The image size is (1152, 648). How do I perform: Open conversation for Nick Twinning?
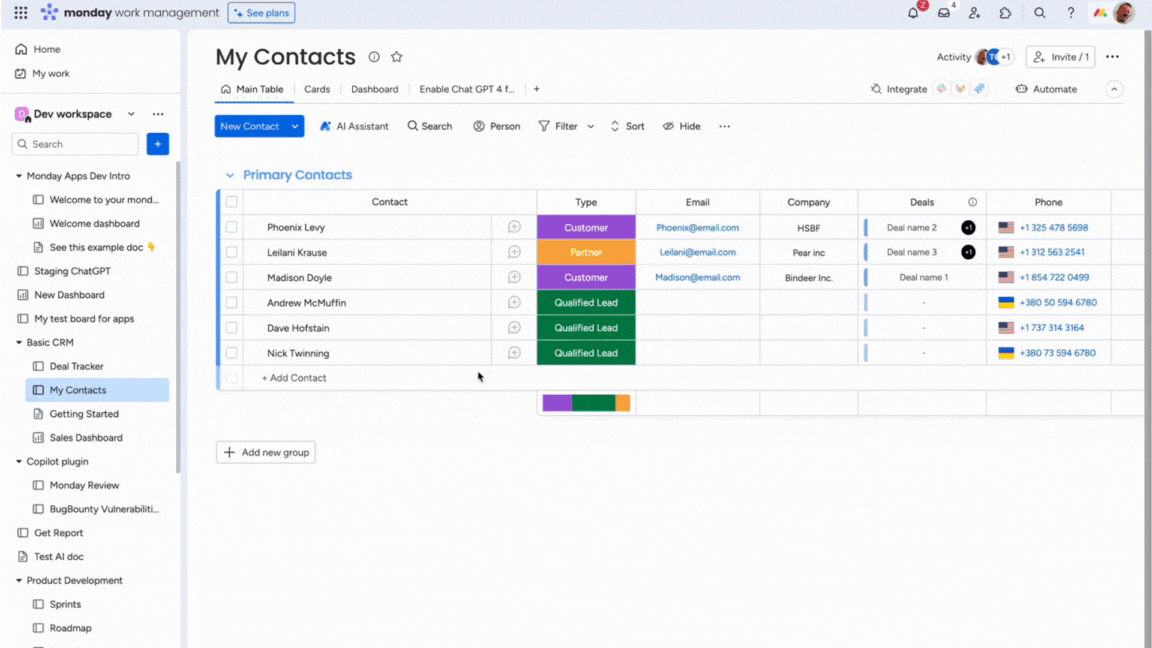pyautogui.click(x=514, y=353)
